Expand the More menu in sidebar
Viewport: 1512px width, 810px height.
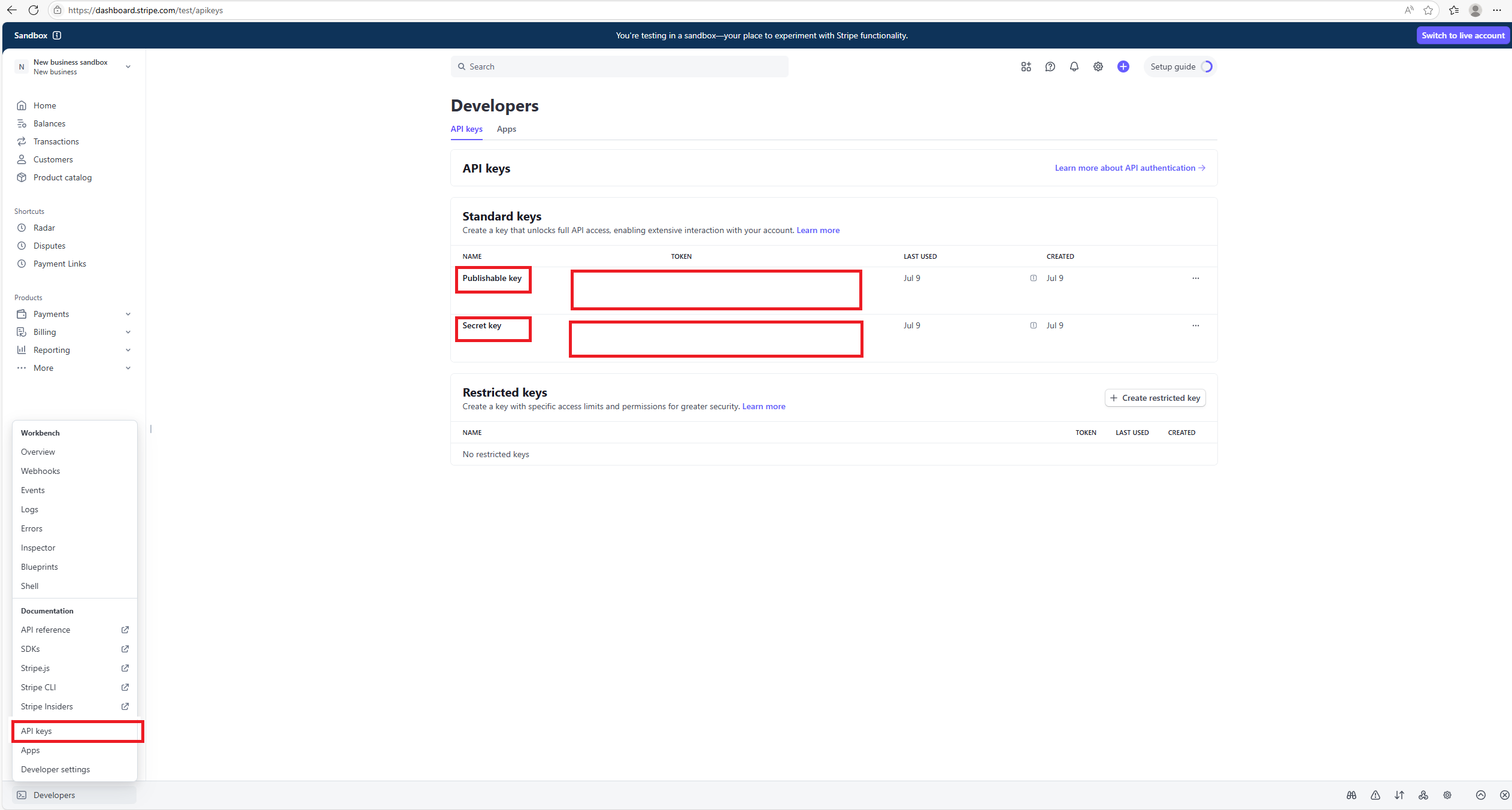[74, 368]
